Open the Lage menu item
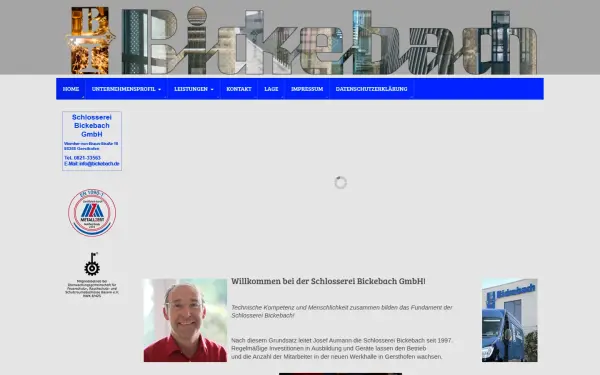This screenshot has width=600, height=375. pyautogui.click(x=271, y=89)
